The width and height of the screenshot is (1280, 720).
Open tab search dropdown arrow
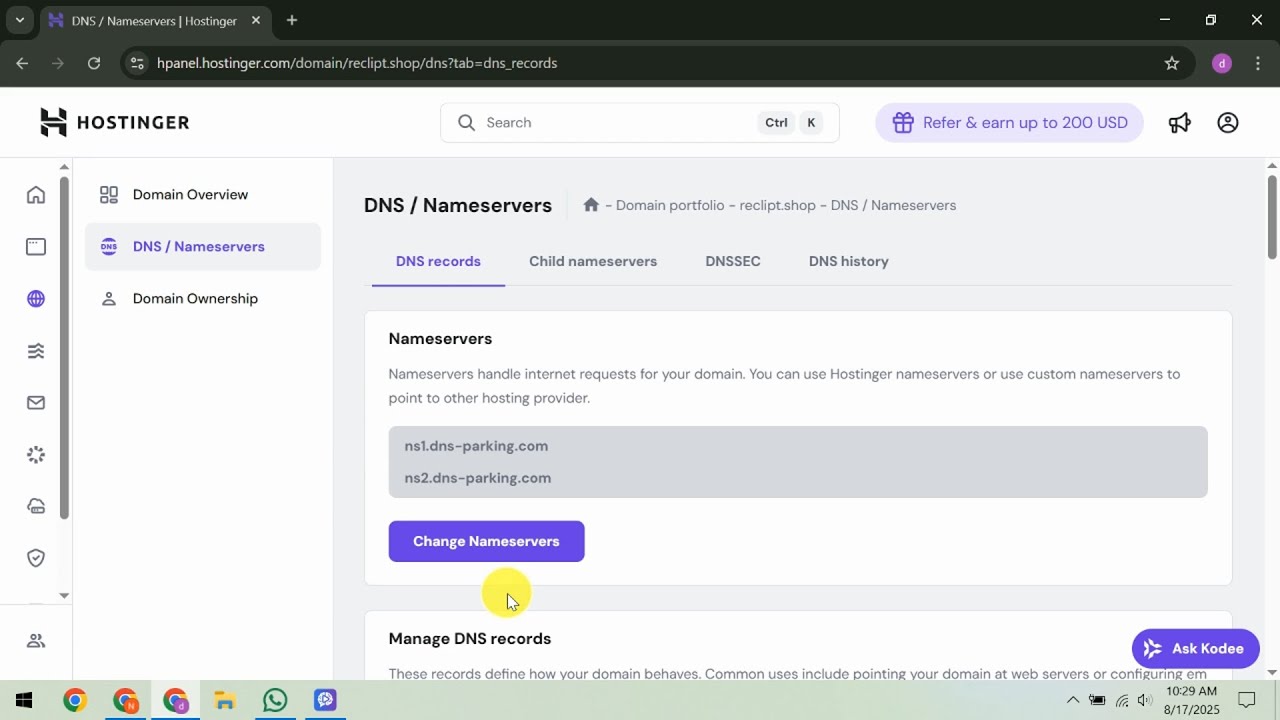19,20
